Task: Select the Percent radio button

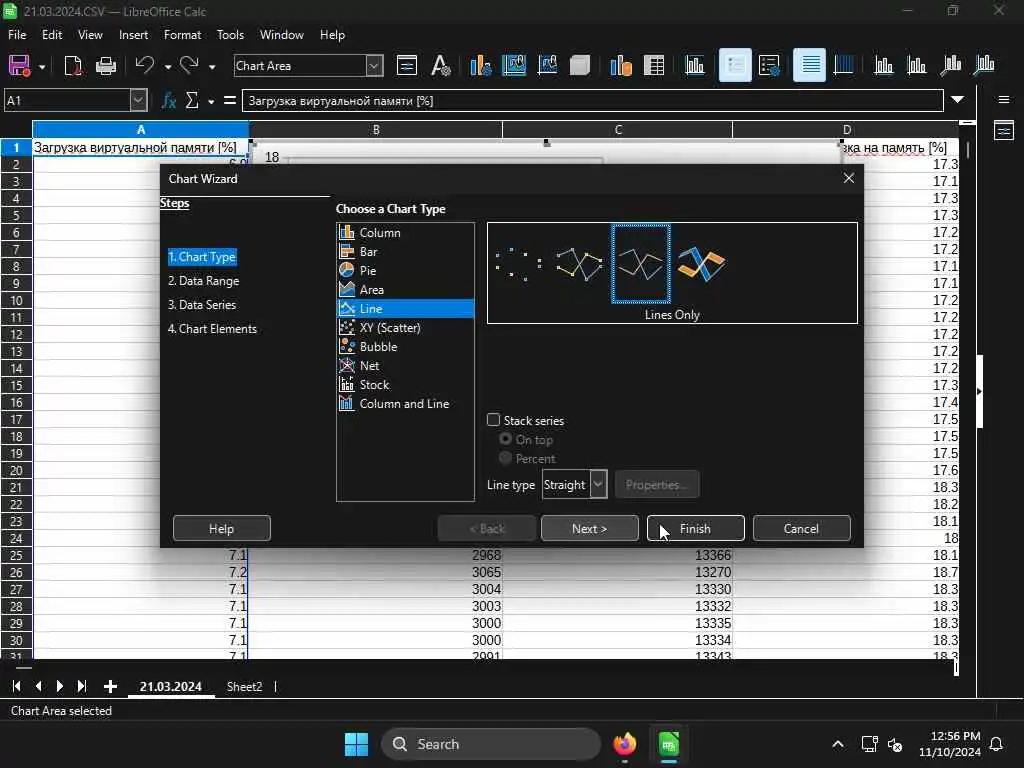Action: 505,458
